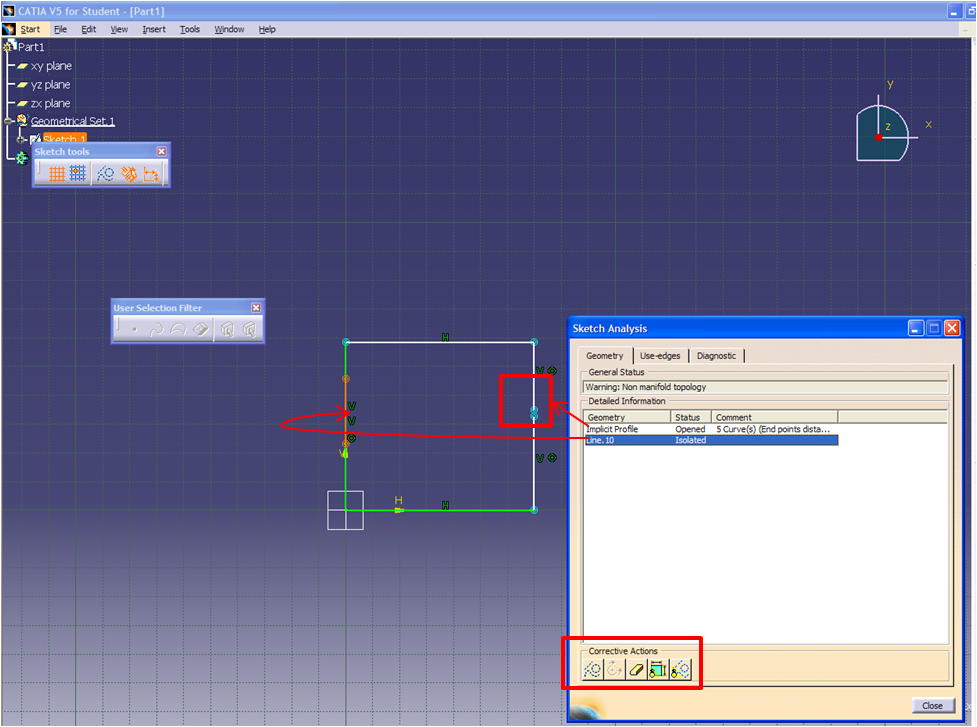
Task: Open the Tools menu
Action: pyautogui.click(x=189, y=29)
